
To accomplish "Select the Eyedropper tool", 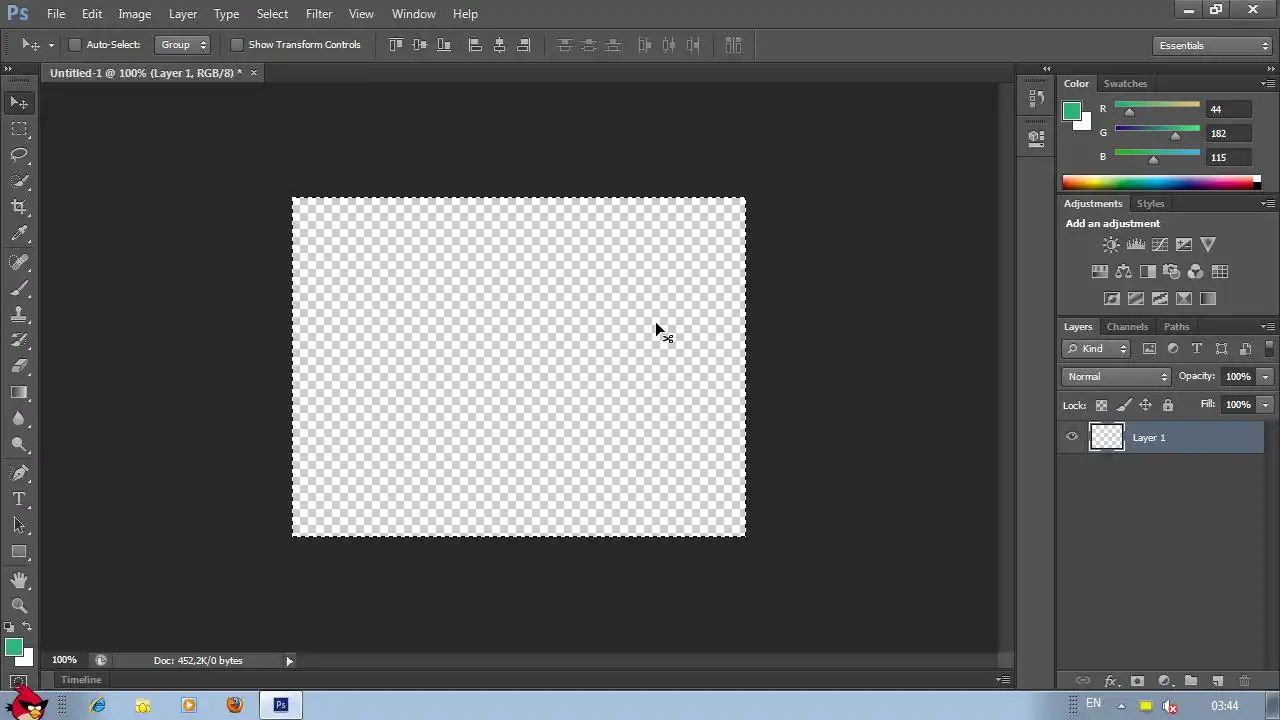I will pos(19,234).
